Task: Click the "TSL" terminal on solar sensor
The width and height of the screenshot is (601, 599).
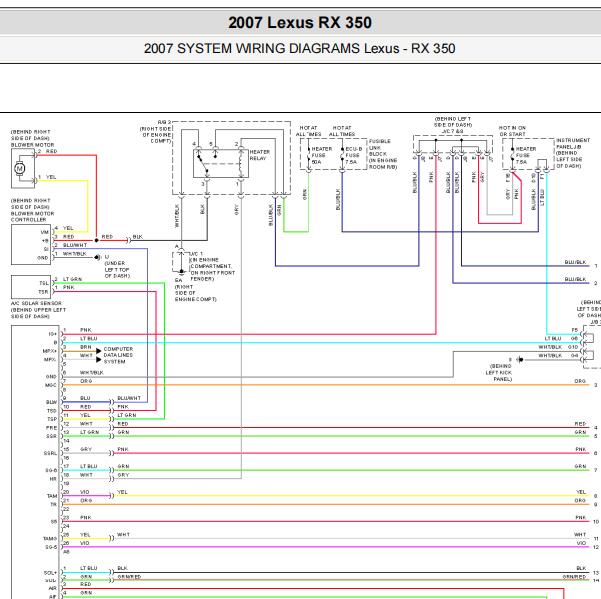Action: 44,283
